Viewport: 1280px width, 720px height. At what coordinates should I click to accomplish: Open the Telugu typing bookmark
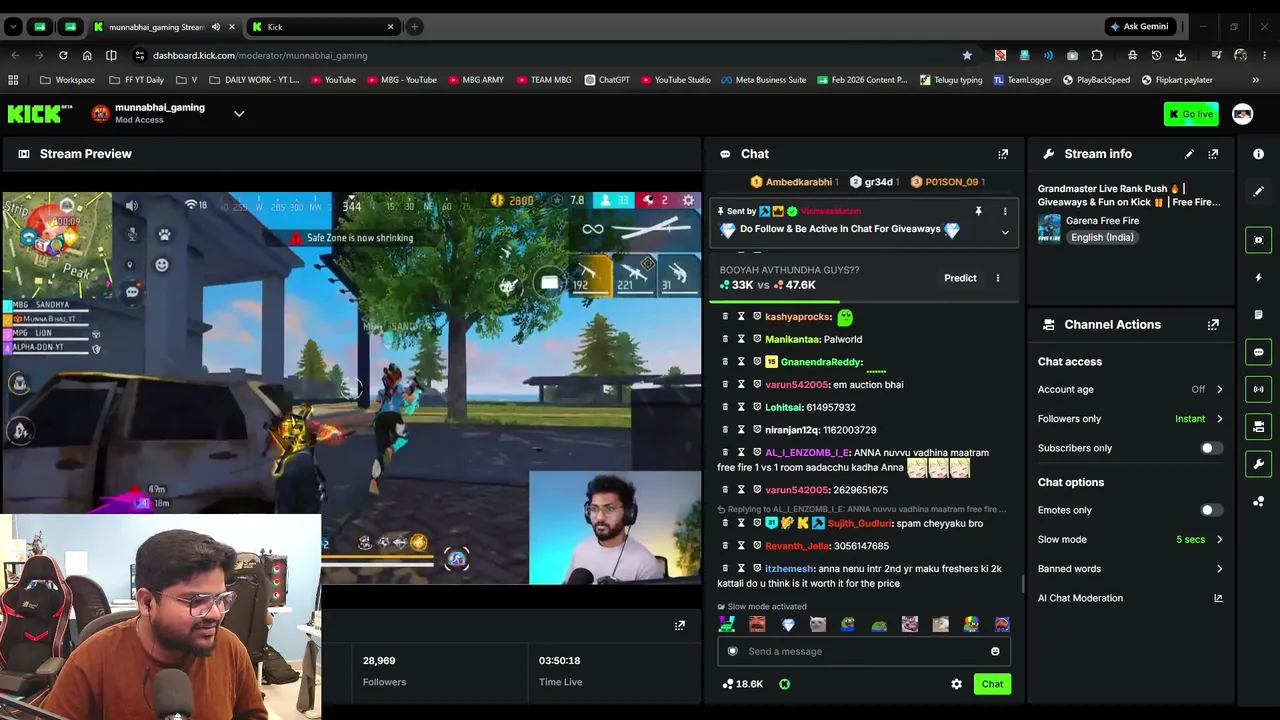(951, 80)
